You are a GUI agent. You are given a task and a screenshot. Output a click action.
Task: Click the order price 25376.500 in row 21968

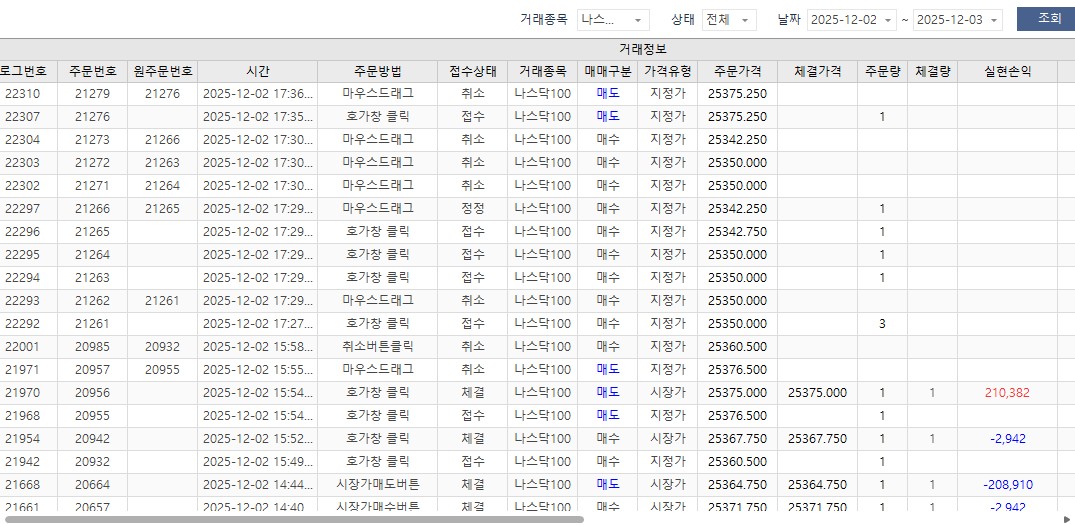737,415
